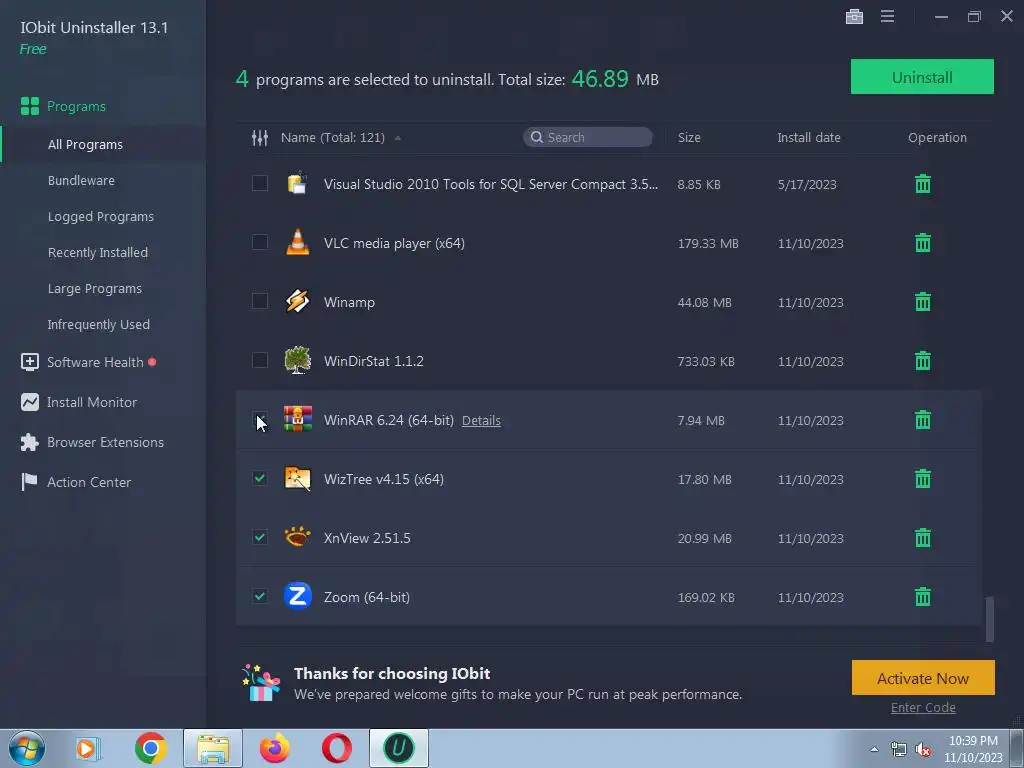
Task: Click trash icon for XnView 2.51.5
Action: 923,538
